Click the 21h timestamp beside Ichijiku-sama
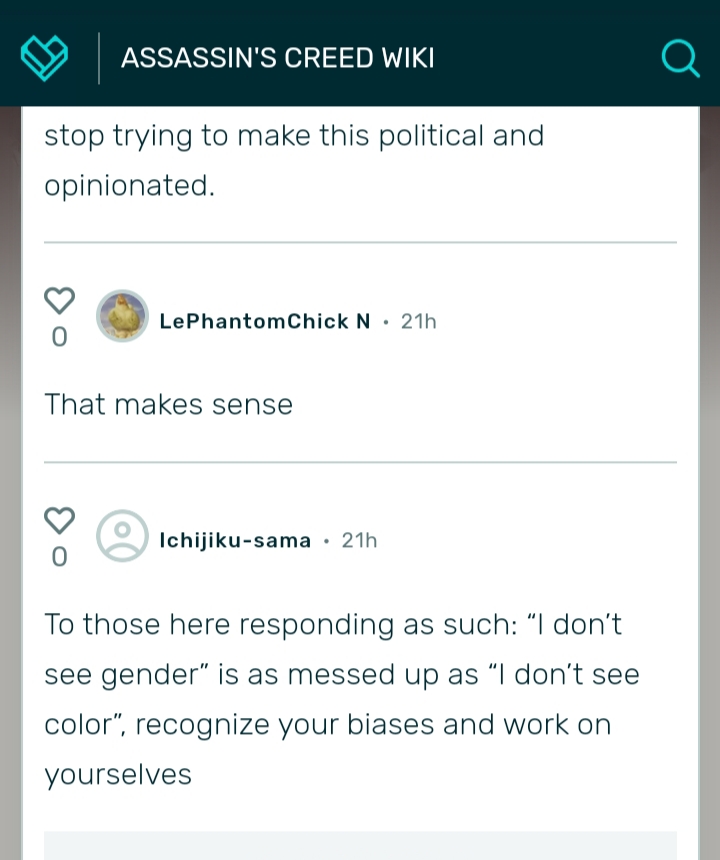 359,541
